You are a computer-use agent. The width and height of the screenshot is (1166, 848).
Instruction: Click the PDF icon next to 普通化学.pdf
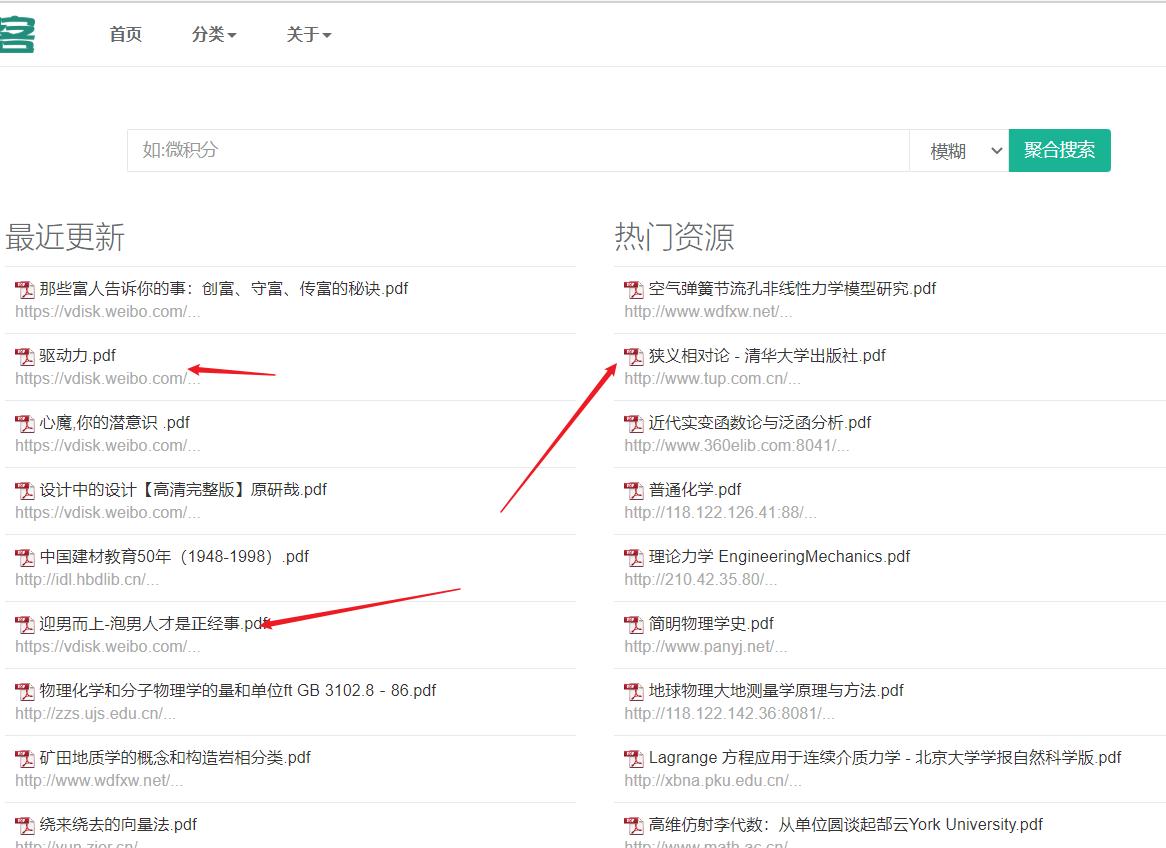coord(633,490)
